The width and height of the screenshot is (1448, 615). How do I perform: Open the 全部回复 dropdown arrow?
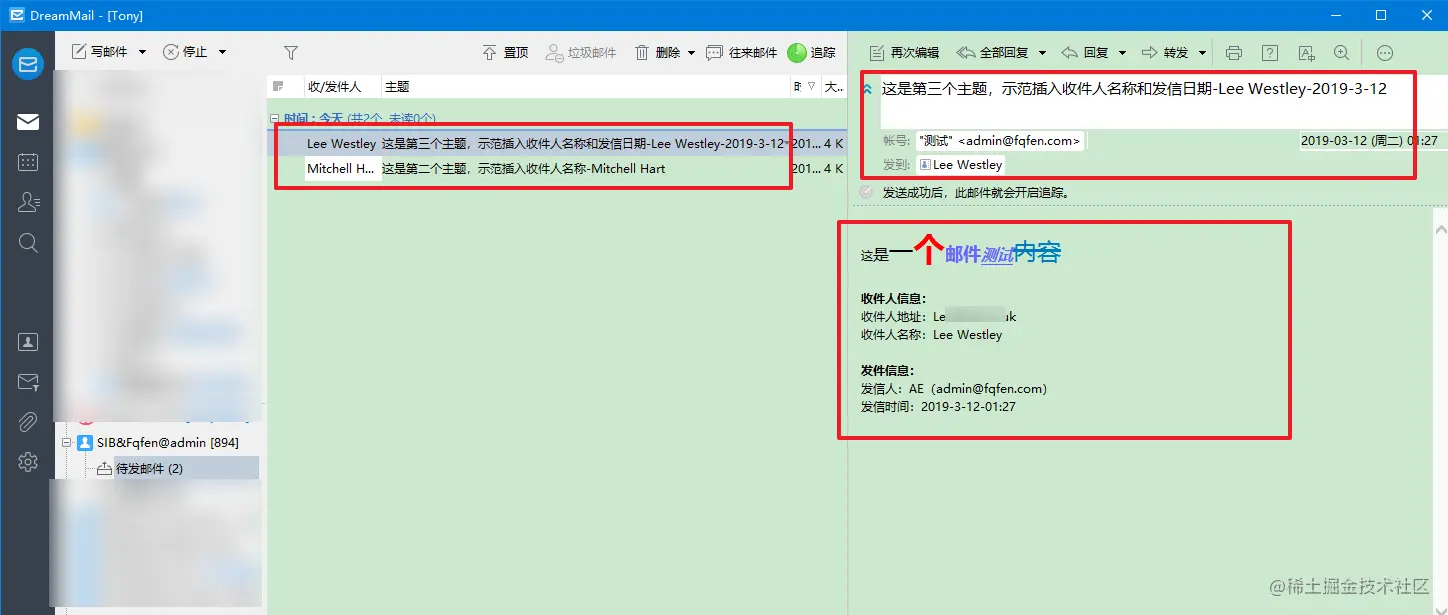pos(1042,52)
